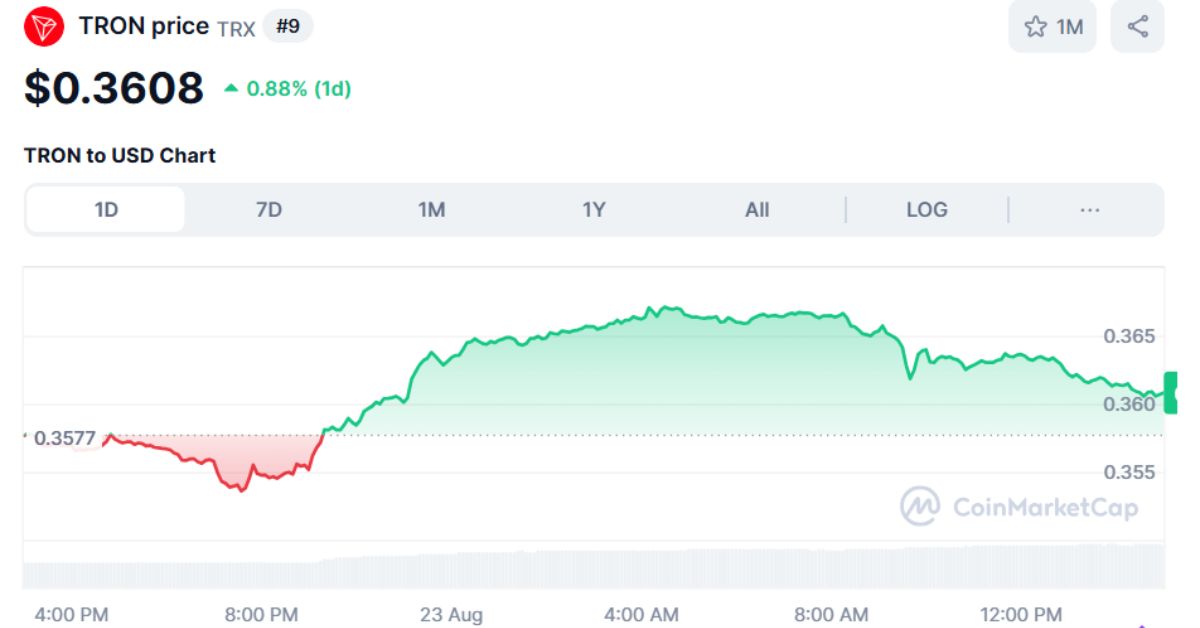Click the green current price marker on chart edge
The image size is (1200, 628).
tap(1171, 392)
